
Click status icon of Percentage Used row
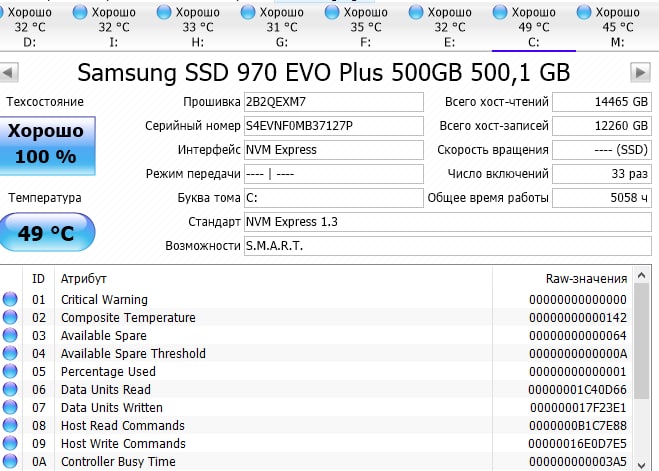10,372
